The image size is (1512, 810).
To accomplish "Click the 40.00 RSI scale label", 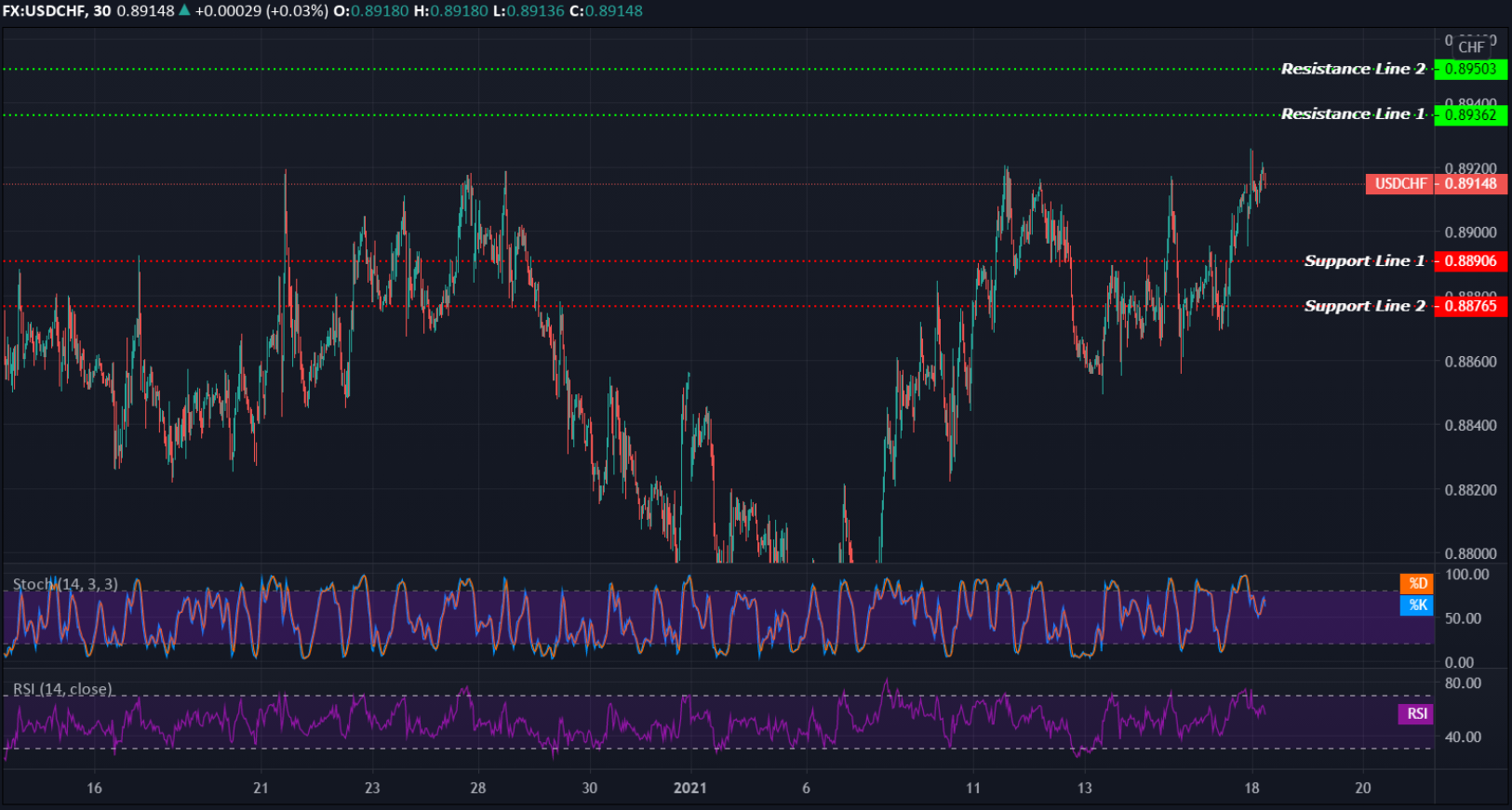I will (1463, 737).
